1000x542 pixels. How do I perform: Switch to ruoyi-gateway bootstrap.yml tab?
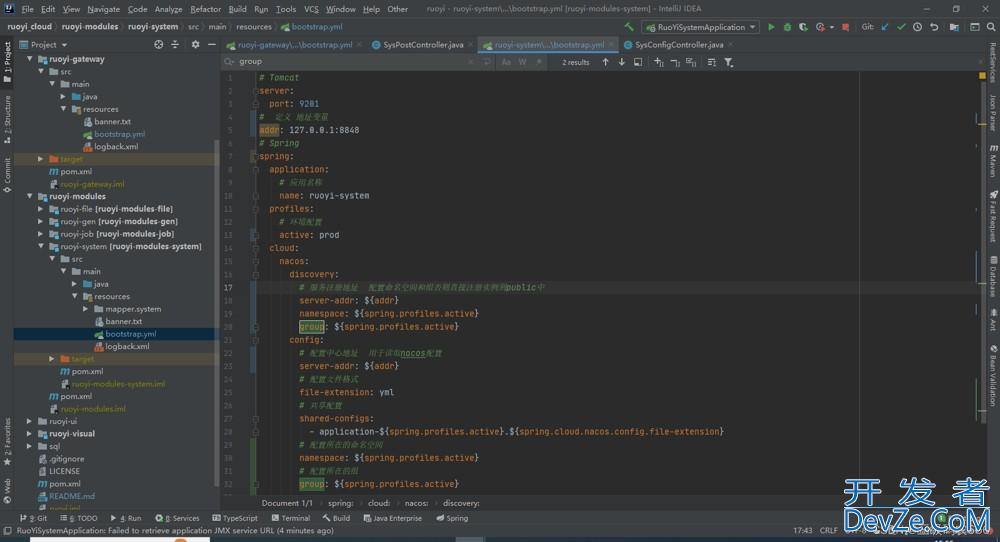pyautogui.click(x=294, y=45)
